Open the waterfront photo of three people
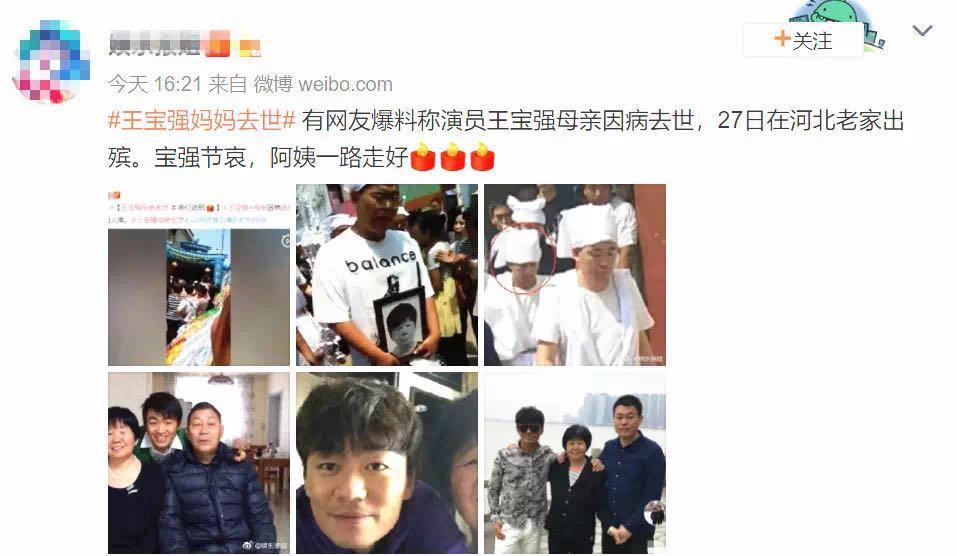Screen dimensions: 957x556 (x=575, y=463)
